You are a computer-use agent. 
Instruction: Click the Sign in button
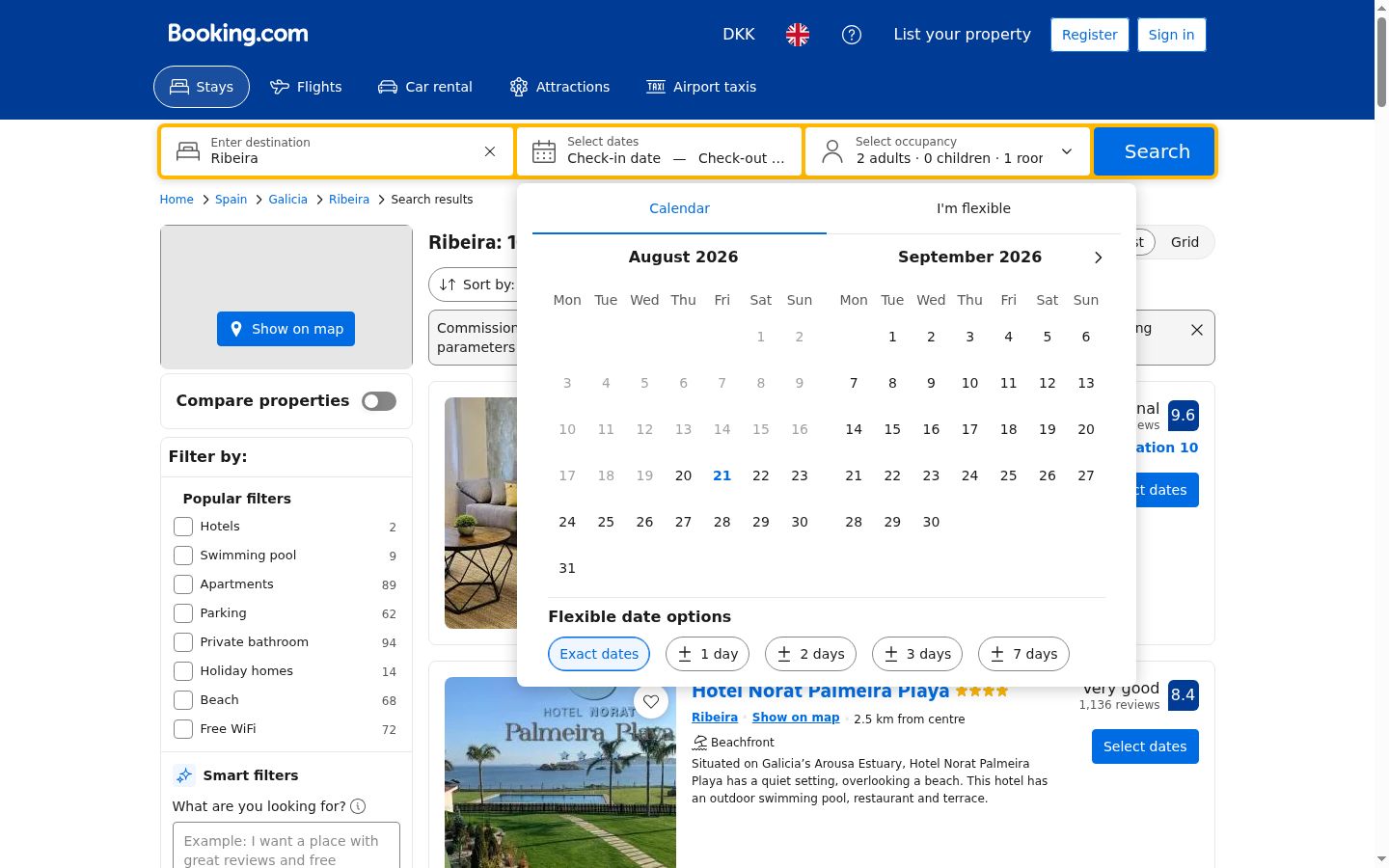[1171, 35]
